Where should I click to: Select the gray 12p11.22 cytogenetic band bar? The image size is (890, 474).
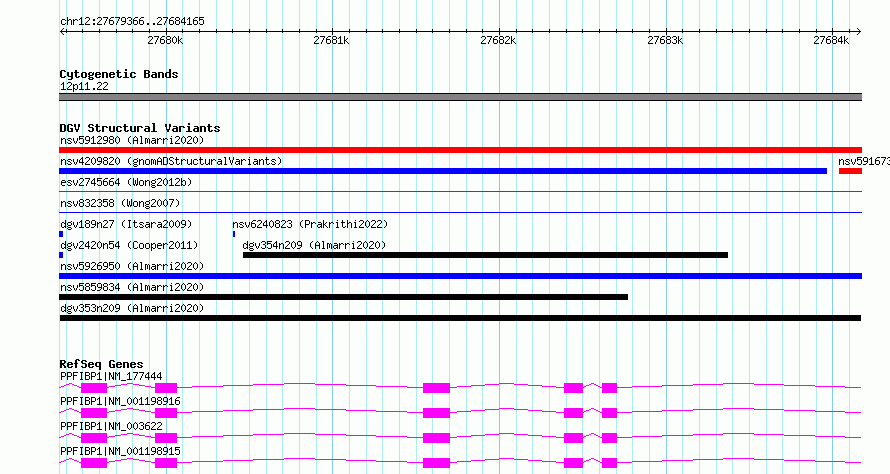(460, 97)
